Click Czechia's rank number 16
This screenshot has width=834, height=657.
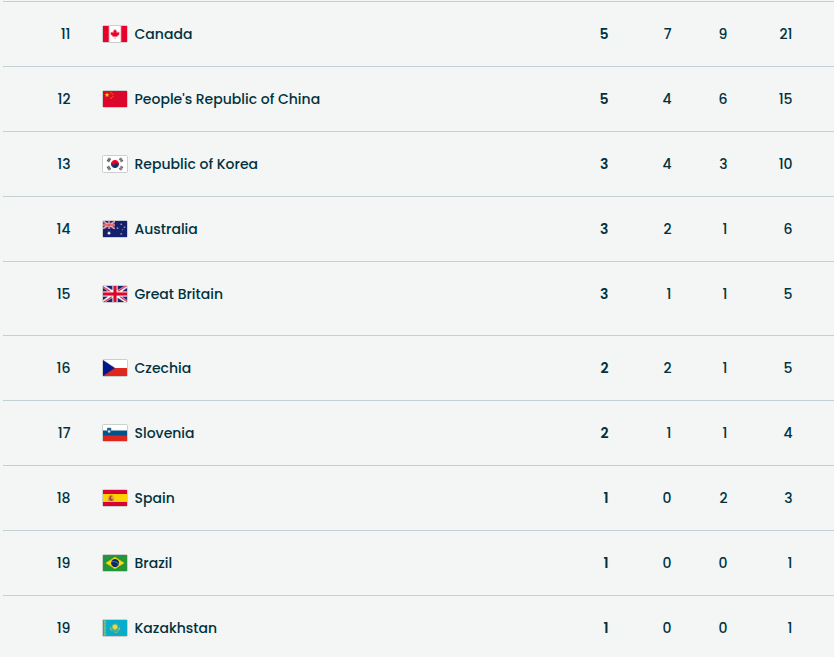tap(64, 368)
